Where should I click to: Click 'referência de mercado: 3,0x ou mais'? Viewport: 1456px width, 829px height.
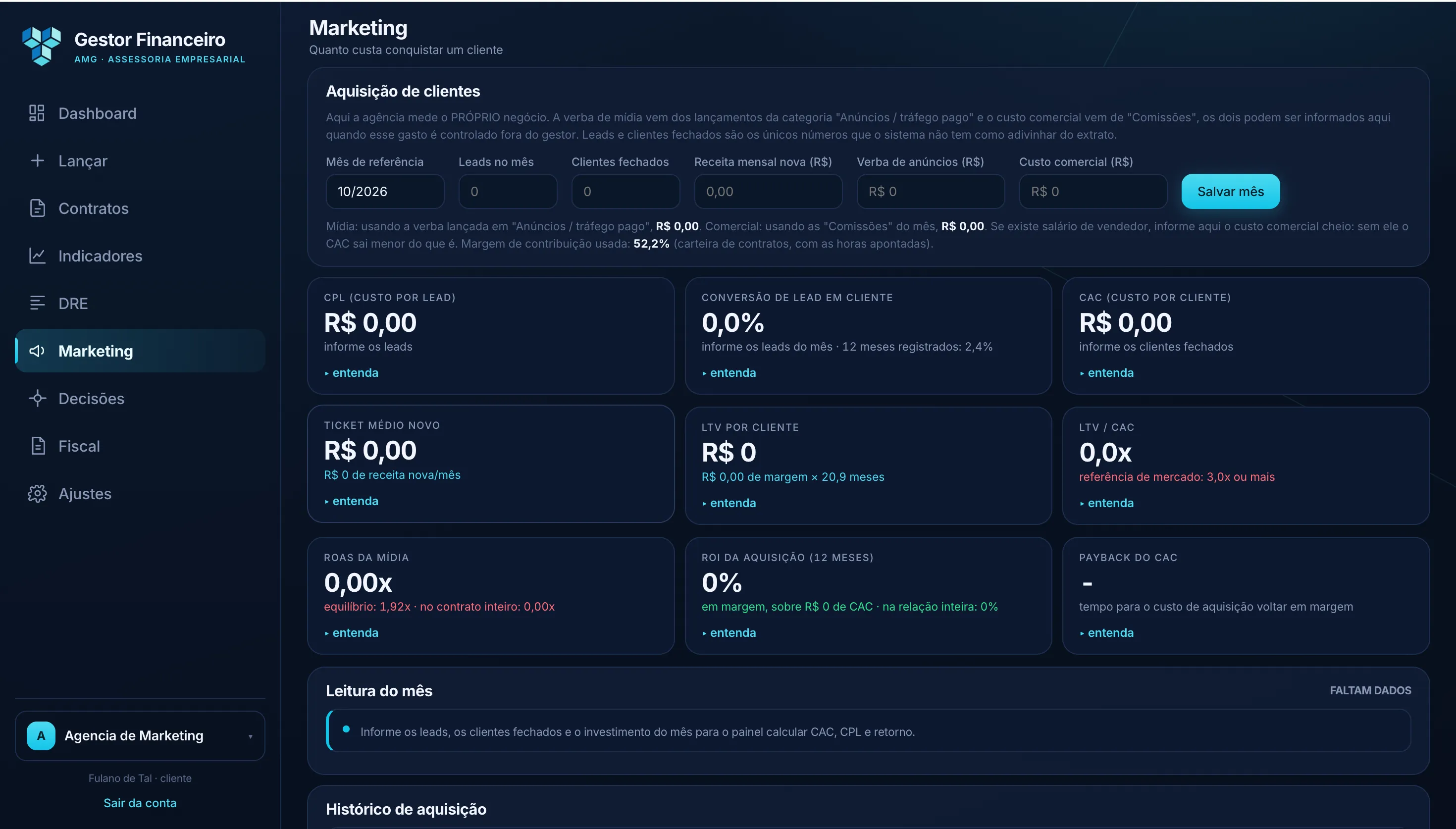point(1177,477)
